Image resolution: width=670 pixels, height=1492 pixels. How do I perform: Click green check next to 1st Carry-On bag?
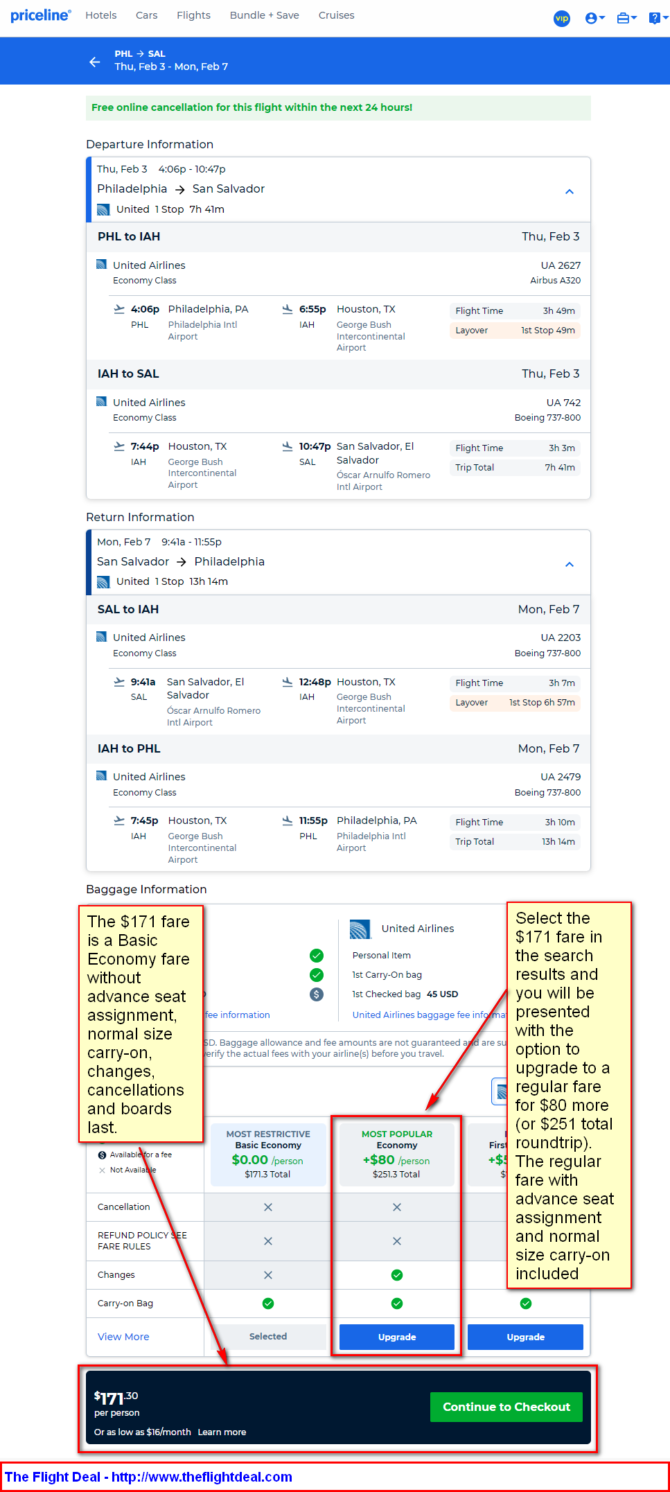coord(316,975)
